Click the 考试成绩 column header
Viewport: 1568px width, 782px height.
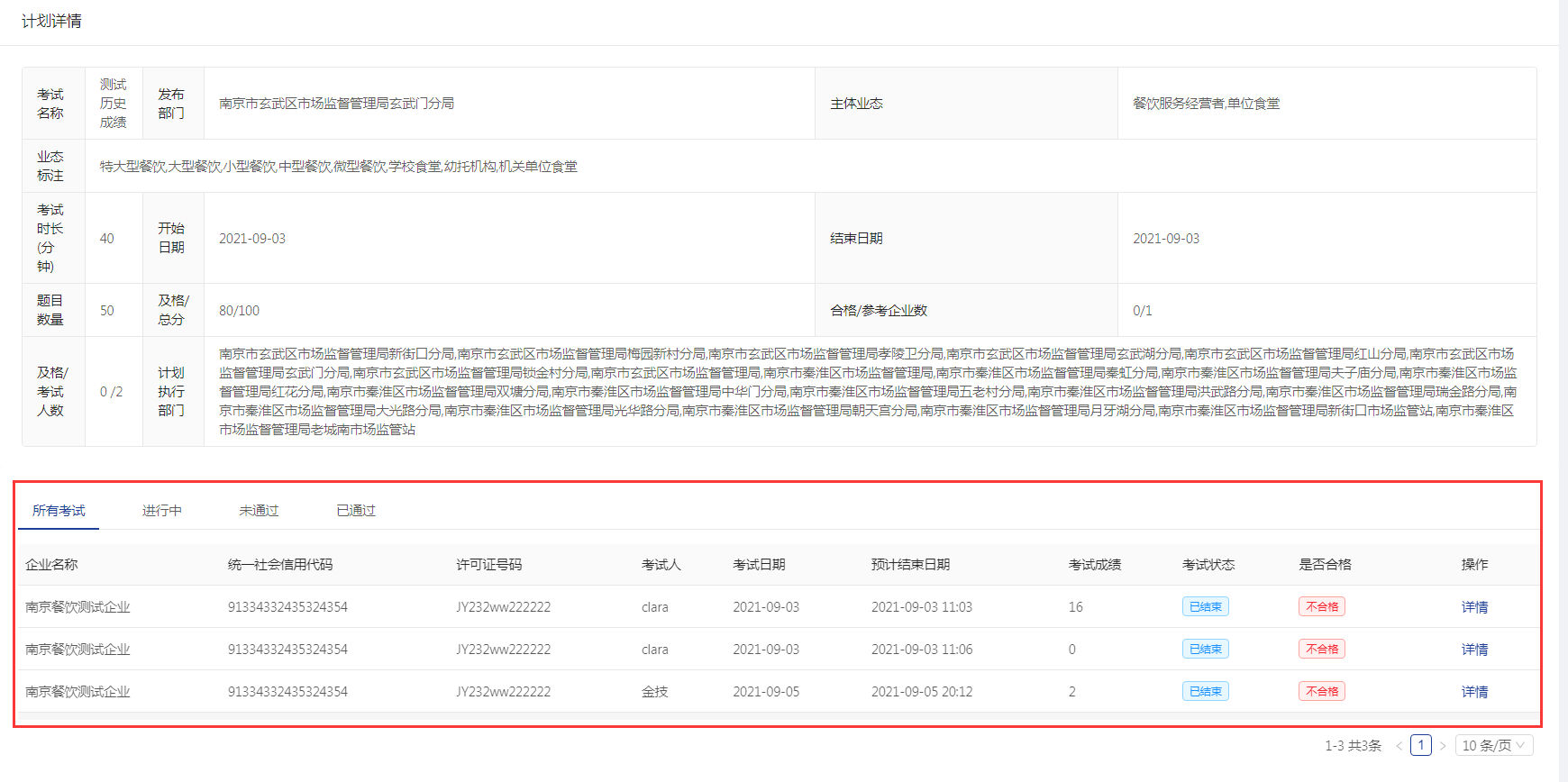coord(1095,565)
